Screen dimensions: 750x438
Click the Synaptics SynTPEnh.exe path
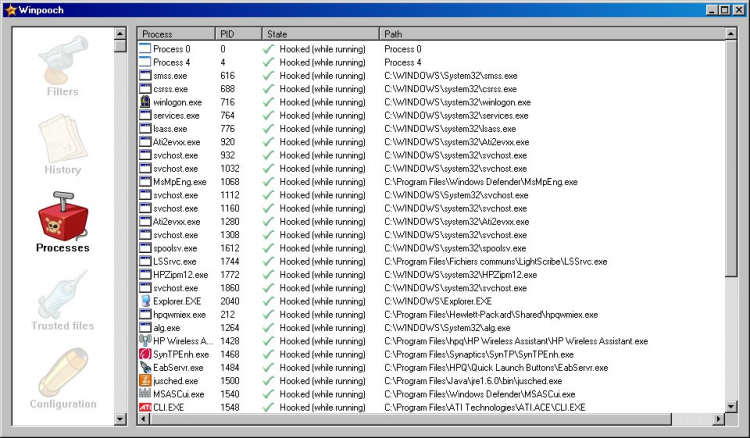tap(479, 354)
